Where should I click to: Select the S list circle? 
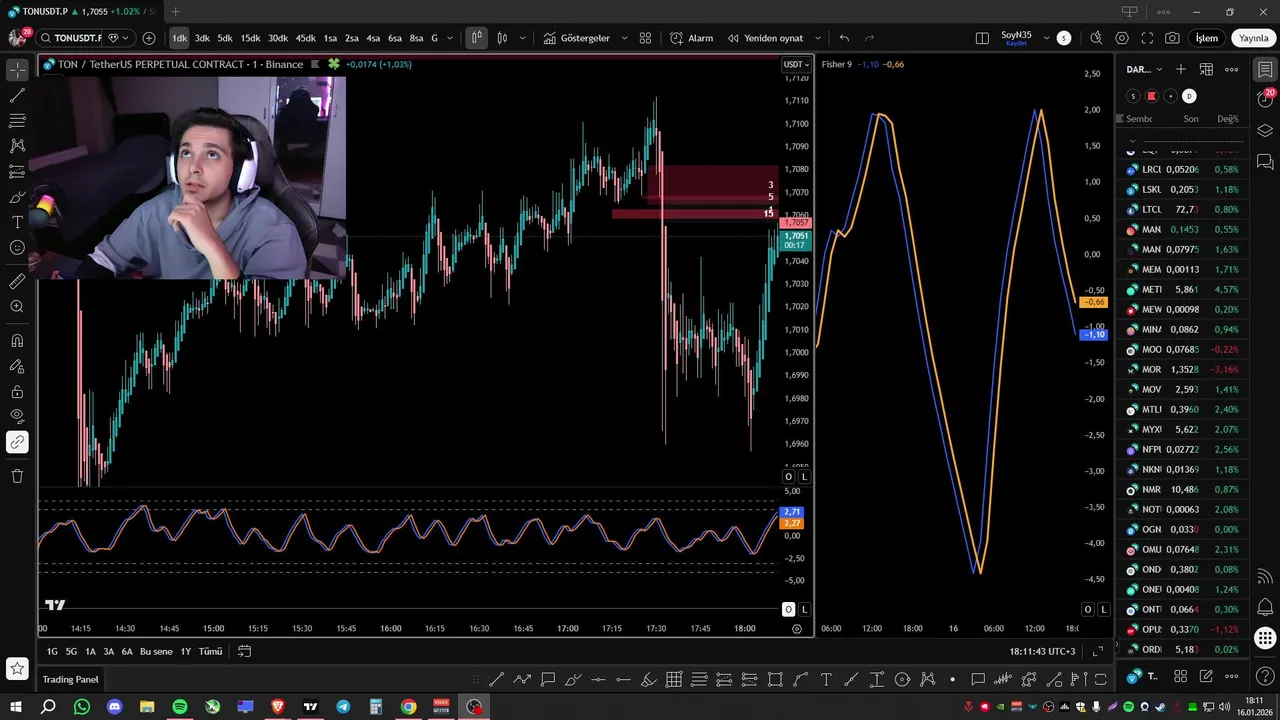[x=1133, y=96]
